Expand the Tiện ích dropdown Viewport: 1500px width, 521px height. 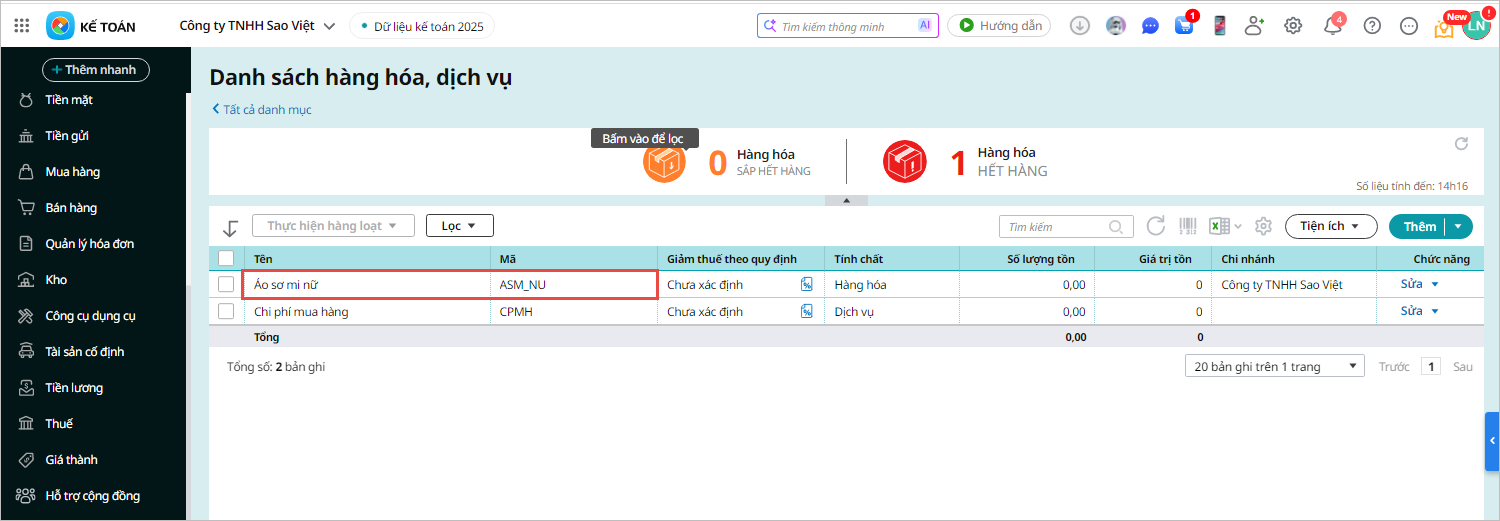click(1330, 226)
